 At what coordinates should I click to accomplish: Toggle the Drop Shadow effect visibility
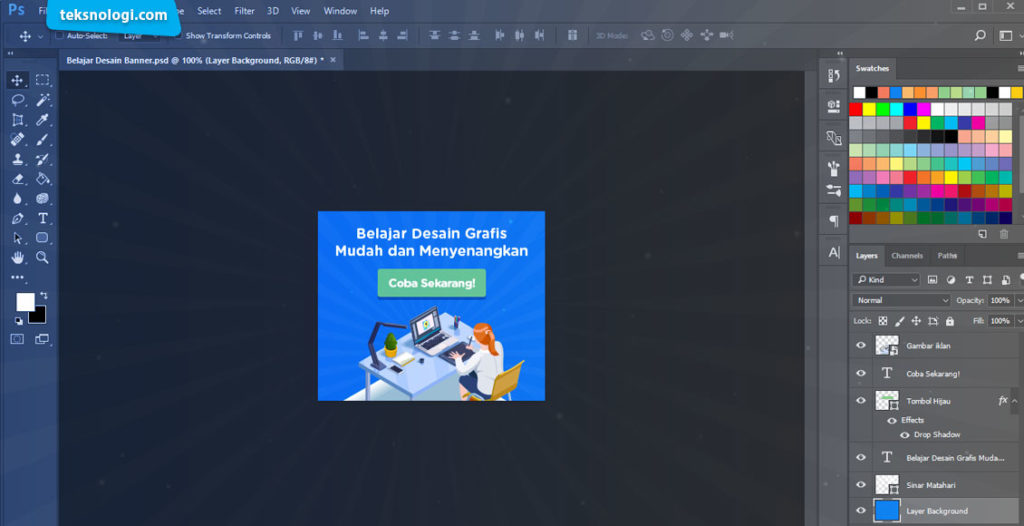905,435
